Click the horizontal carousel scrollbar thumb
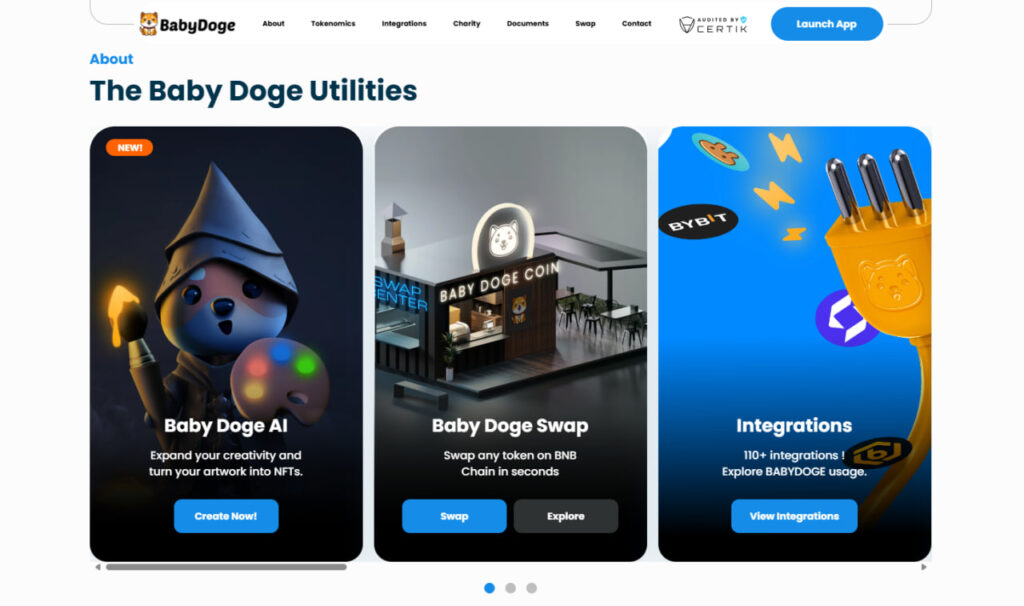Image resolution: width=1024 pixels, height=606 pixels. tap(226, 567)
